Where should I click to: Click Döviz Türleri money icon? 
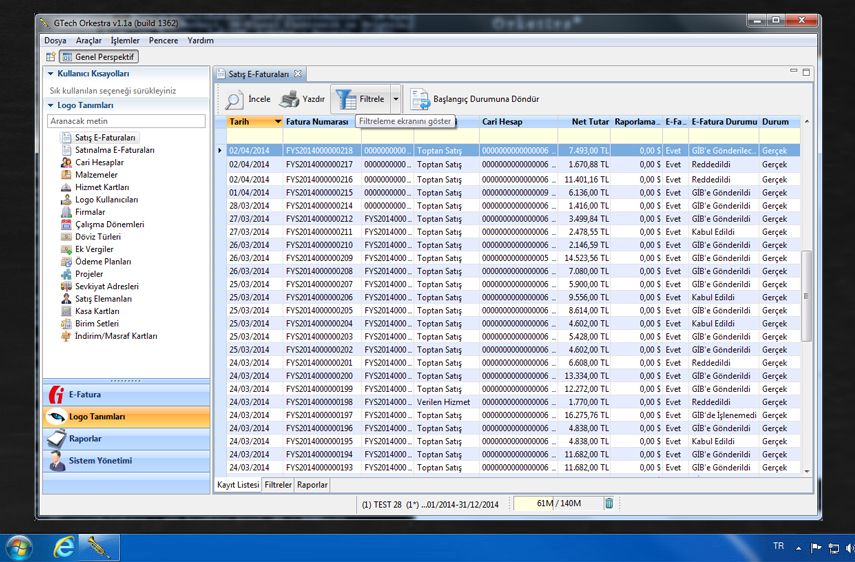[x=67, y=237]
